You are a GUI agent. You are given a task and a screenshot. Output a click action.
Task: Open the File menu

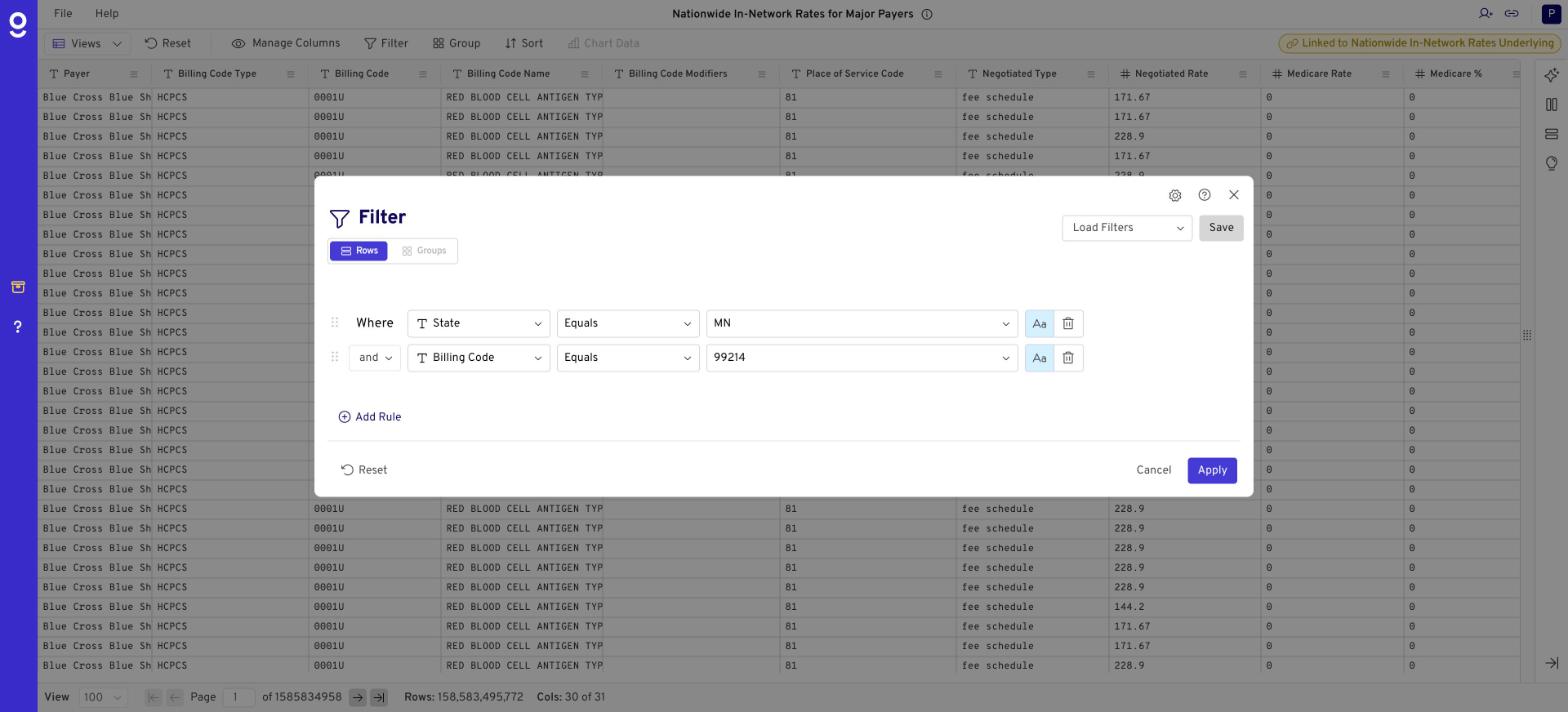click(x=62, y=14)
